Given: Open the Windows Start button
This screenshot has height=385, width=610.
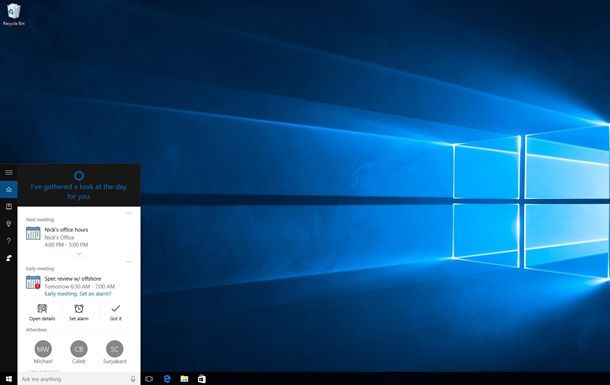Looking at the screenshot, I should [9, 379].
